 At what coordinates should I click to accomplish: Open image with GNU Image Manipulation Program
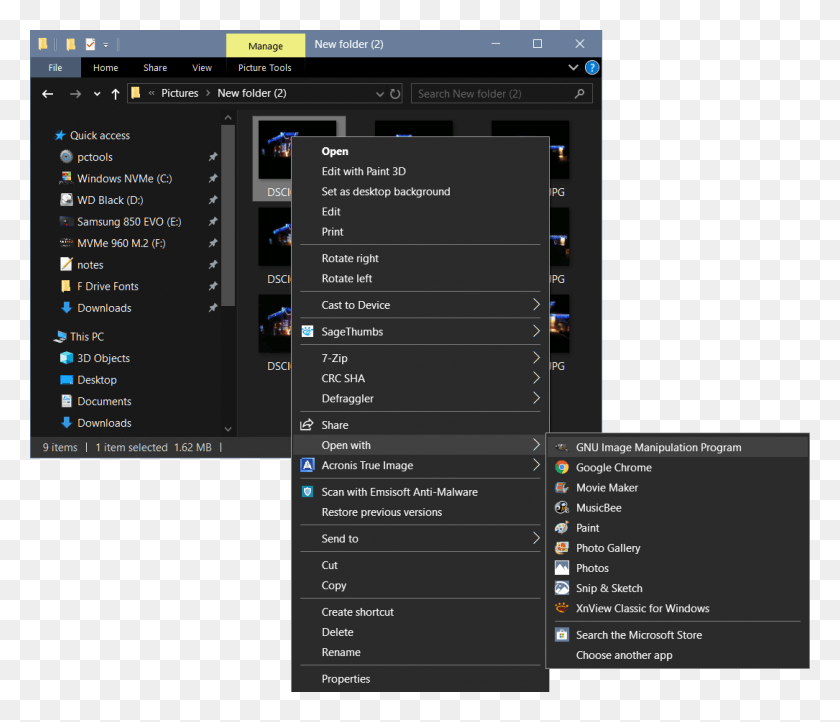(x=658, y=447)
